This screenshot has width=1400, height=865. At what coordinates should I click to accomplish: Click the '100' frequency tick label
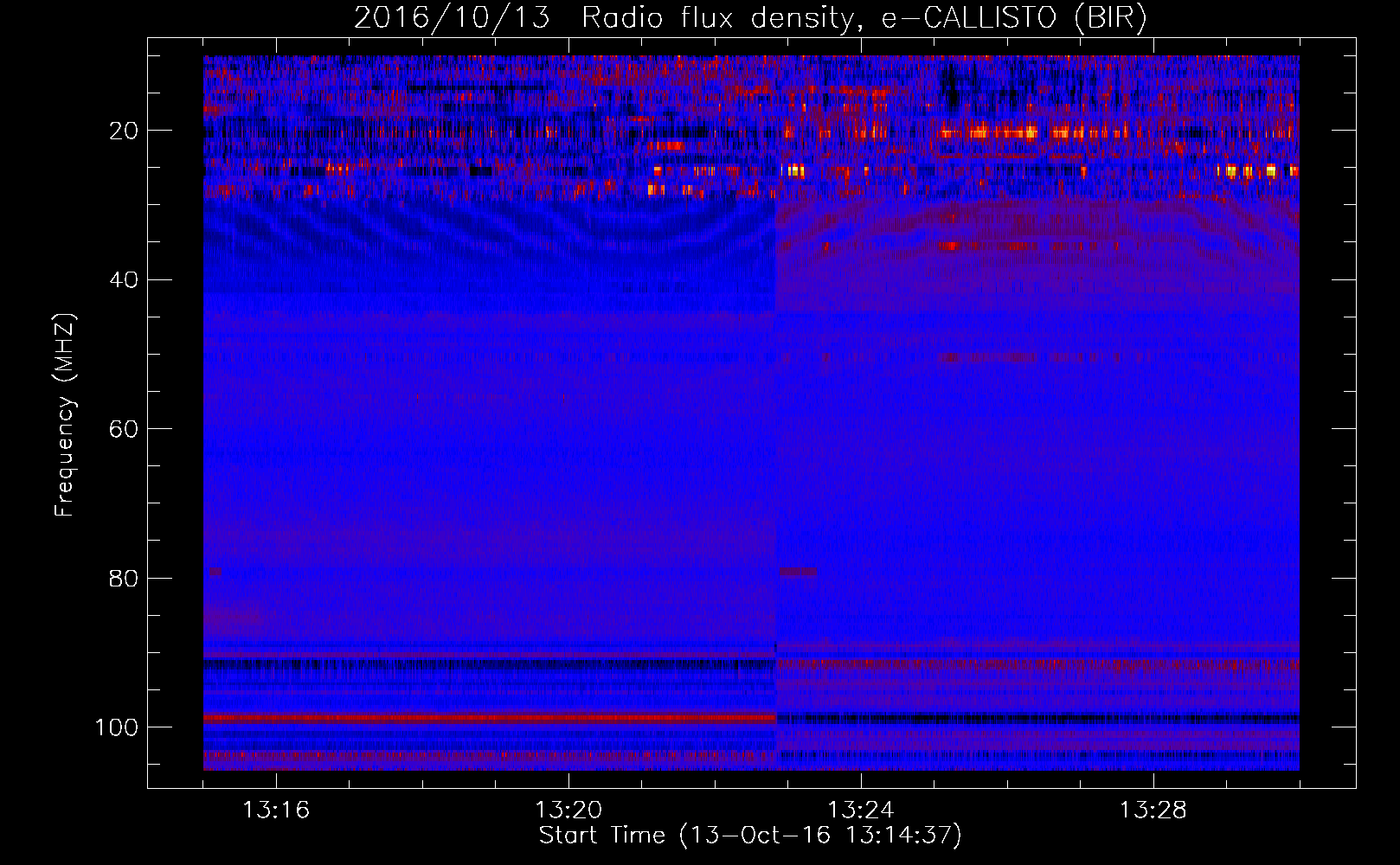[x=117, y=727]
